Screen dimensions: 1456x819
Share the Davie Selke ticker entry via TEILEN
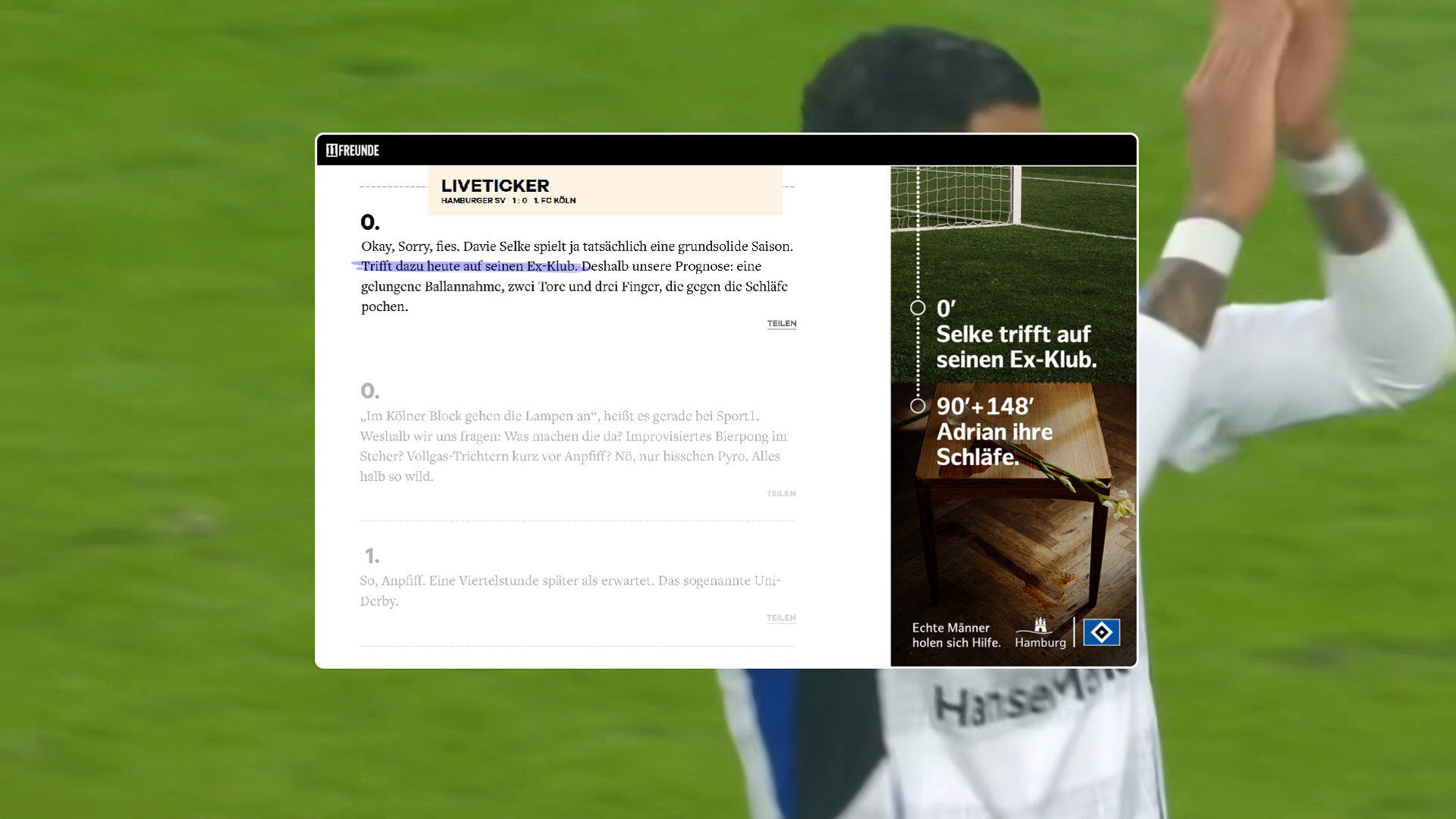(781, 324)
